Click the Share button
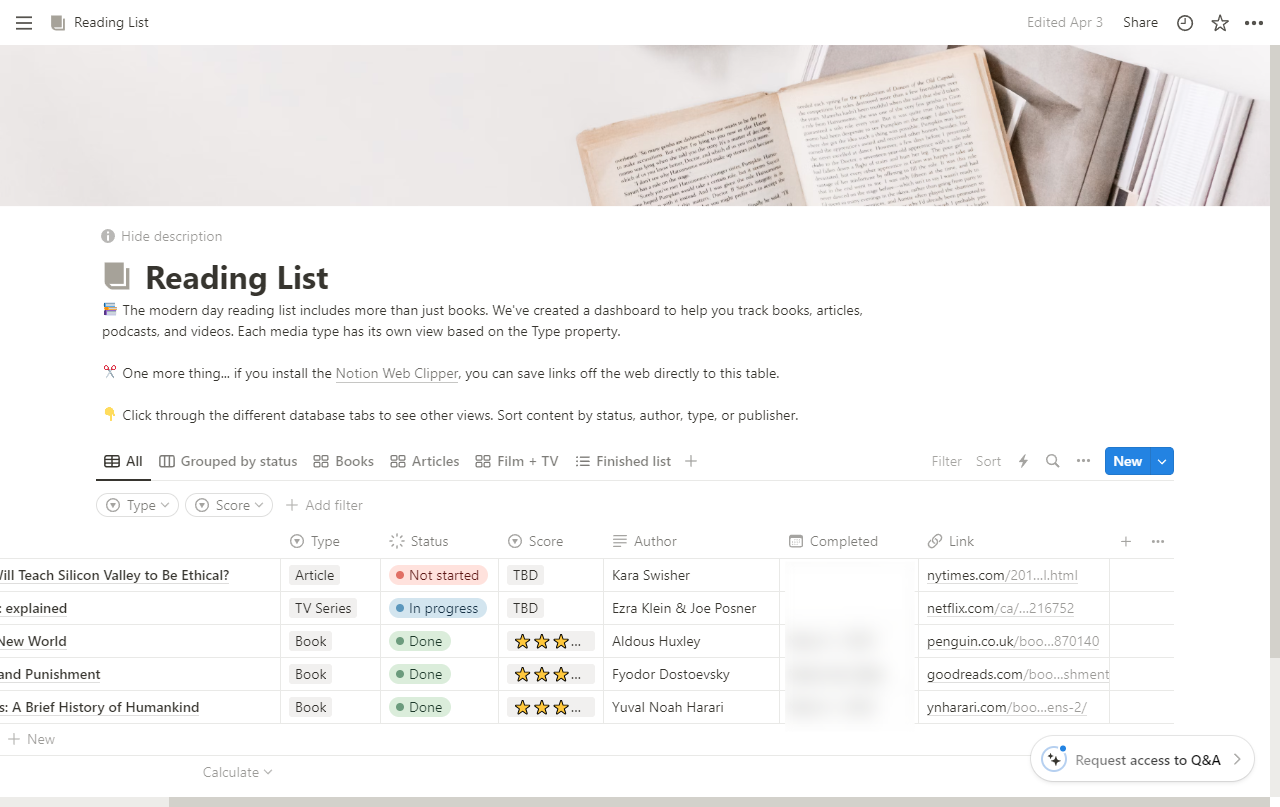 click(1140, 22)
